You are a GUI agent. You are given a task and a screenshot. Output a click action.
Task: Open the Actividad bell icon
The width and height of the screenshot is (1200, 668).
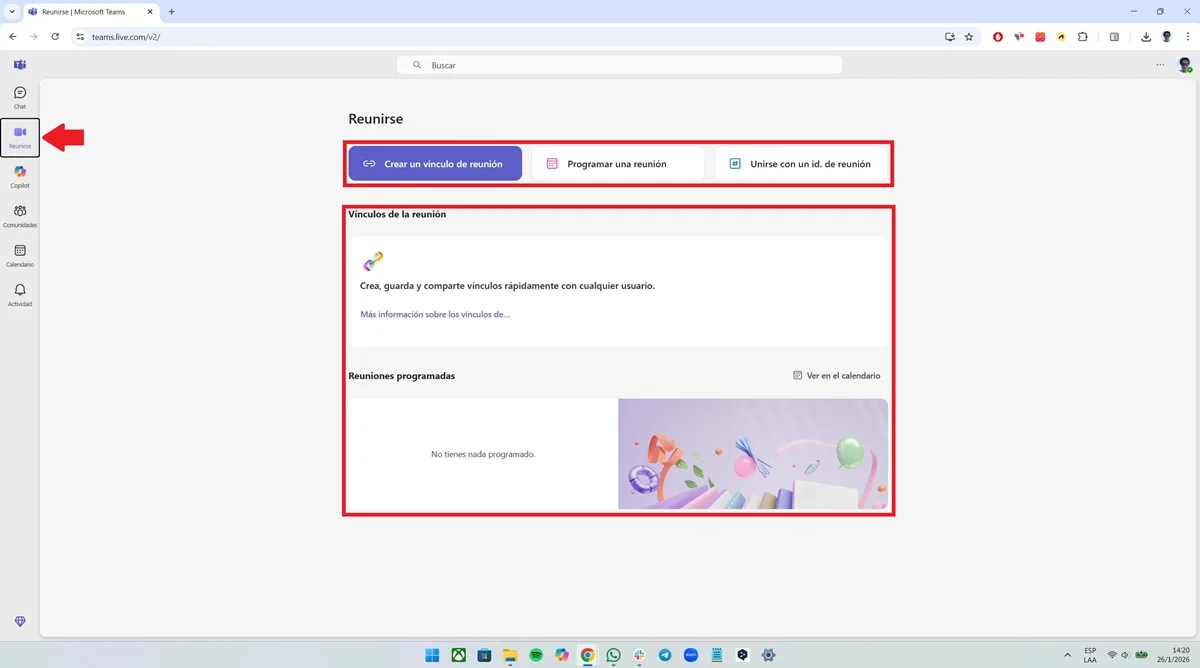click(x=20, y=295)
